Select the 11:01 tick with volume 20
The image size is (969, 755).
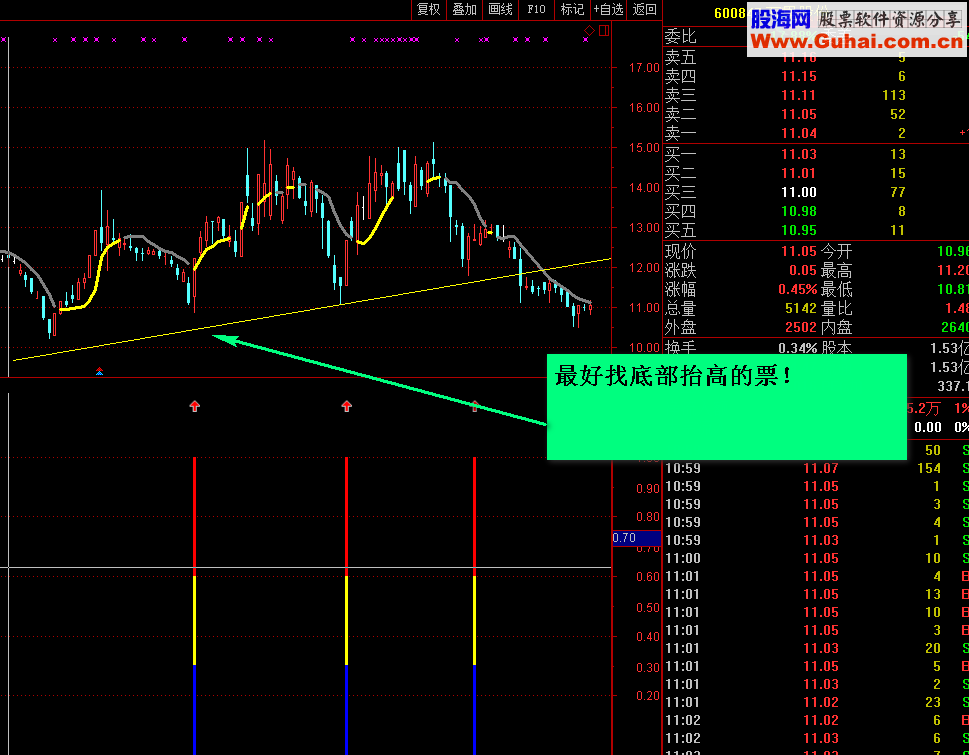(x=816, y=648)
